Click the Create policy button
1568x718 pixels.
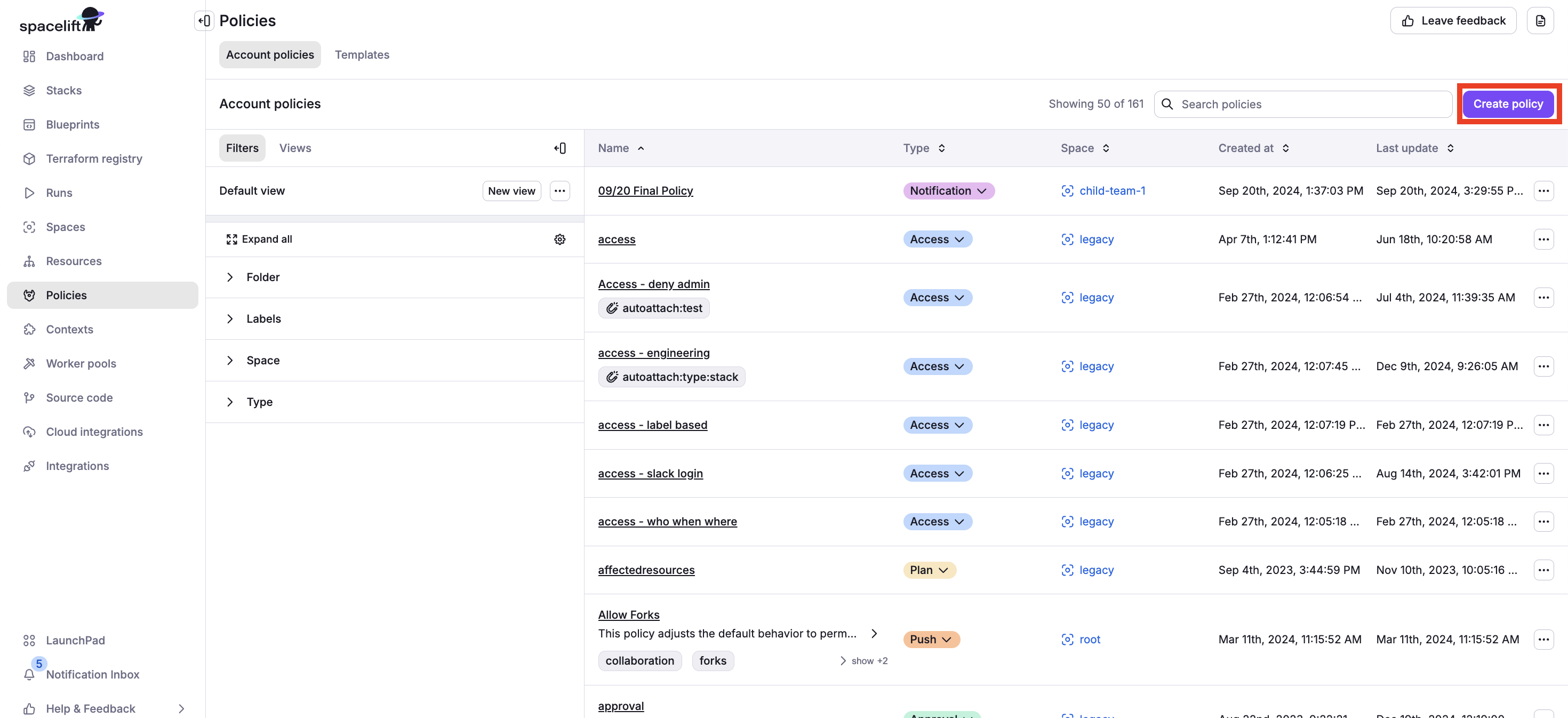[1508, 103]
